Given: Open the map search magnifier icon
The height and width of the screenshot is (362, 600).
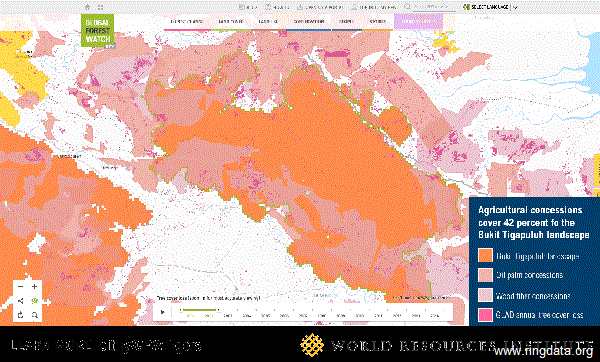Looking at the screenshot, I should click(x=34, y=315).
